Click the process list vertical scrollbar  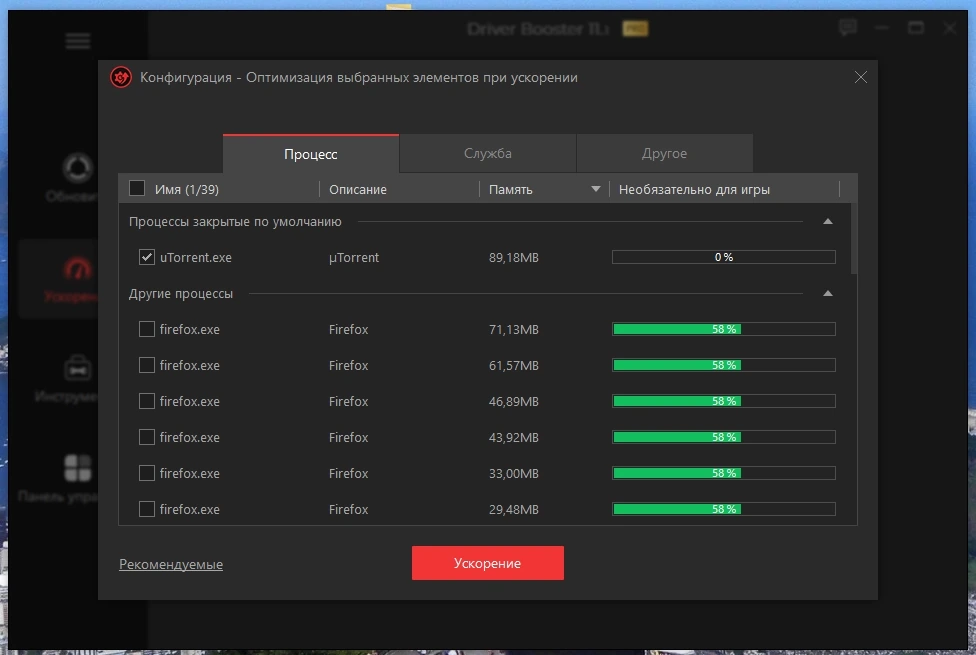[854, 239]
